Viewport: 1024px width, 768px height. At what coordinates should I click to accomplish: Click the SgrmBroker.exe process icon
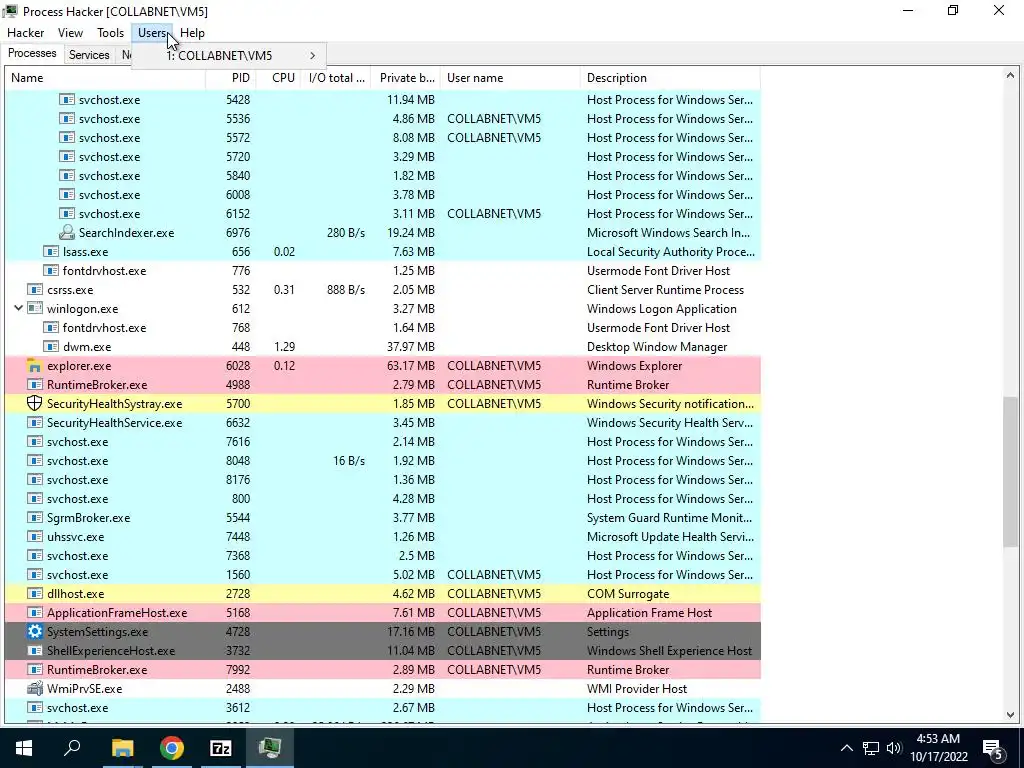pyautogui.click(x=35, y=517)
